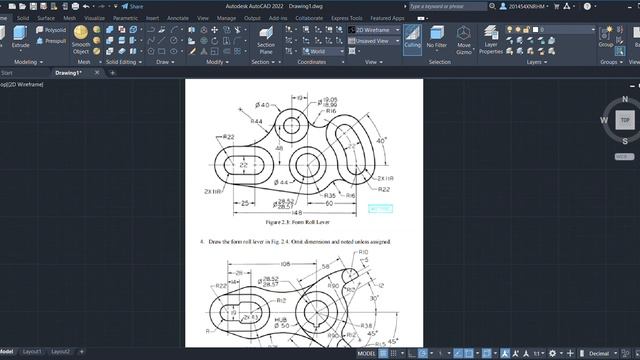Open the Surface ribbon tab
640x360 pixels.
tap(46, 18)
